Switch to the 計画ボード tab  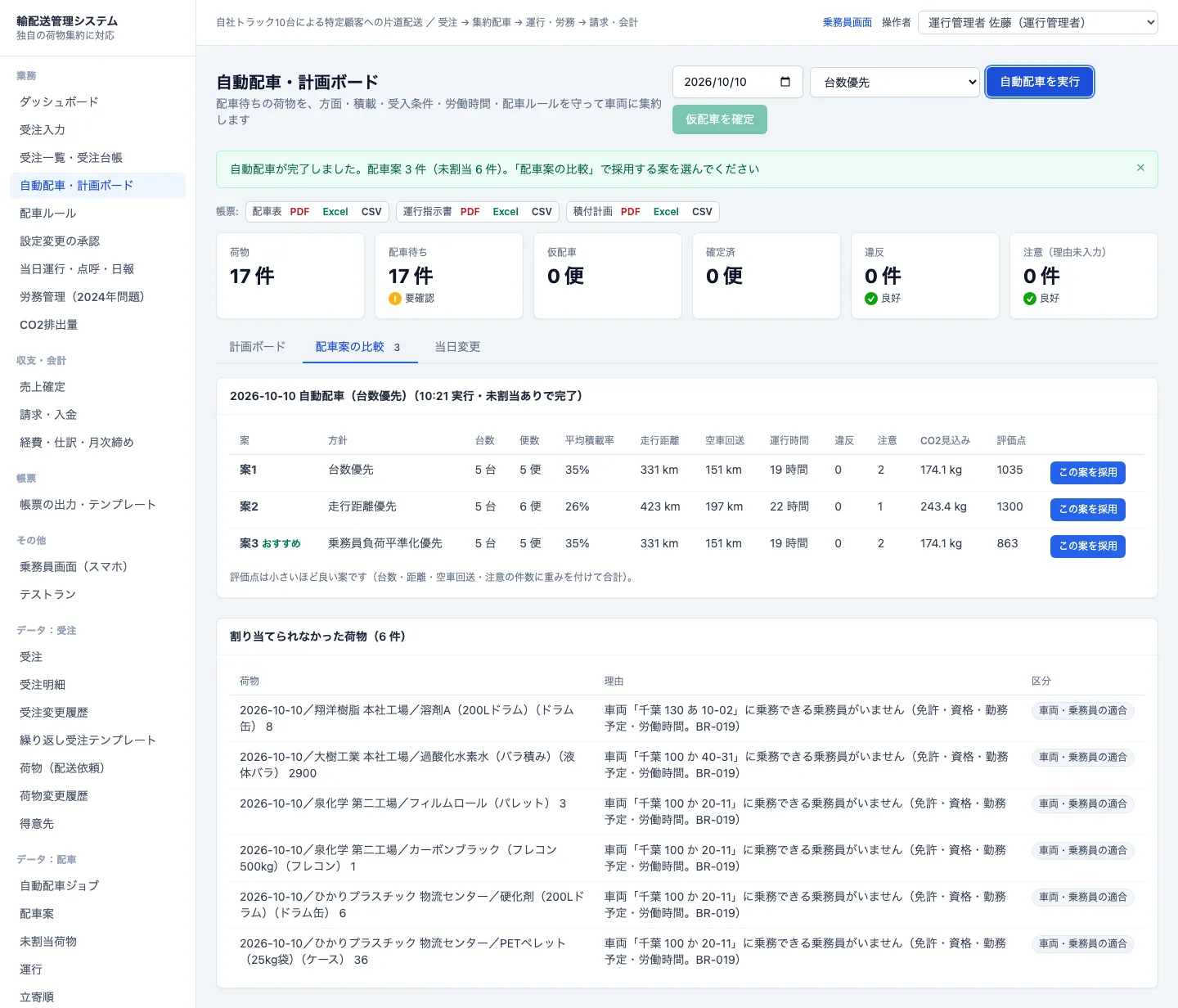coord(258,347)
